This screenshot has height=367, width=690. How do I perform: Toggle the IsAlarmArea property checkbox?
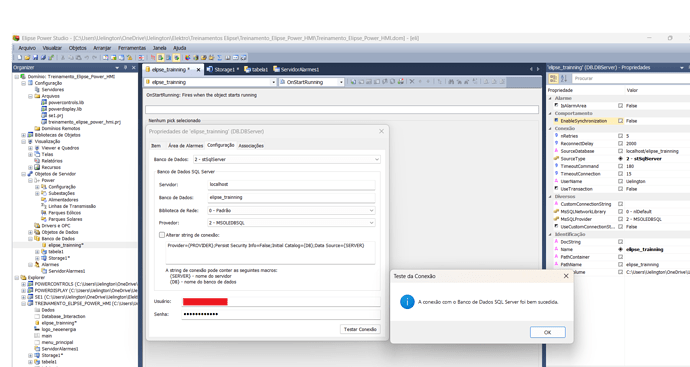point(620,106)
